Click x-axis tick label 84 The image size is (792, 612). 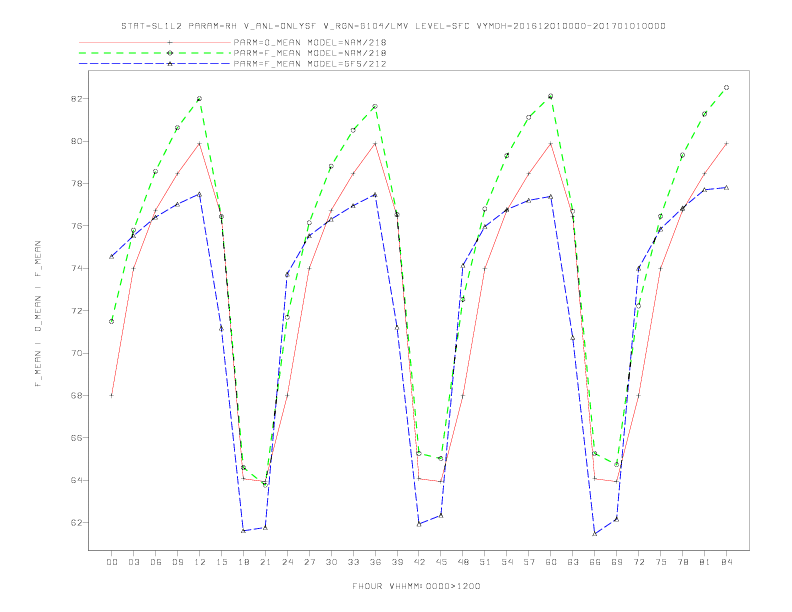click(x=726, y=562)
